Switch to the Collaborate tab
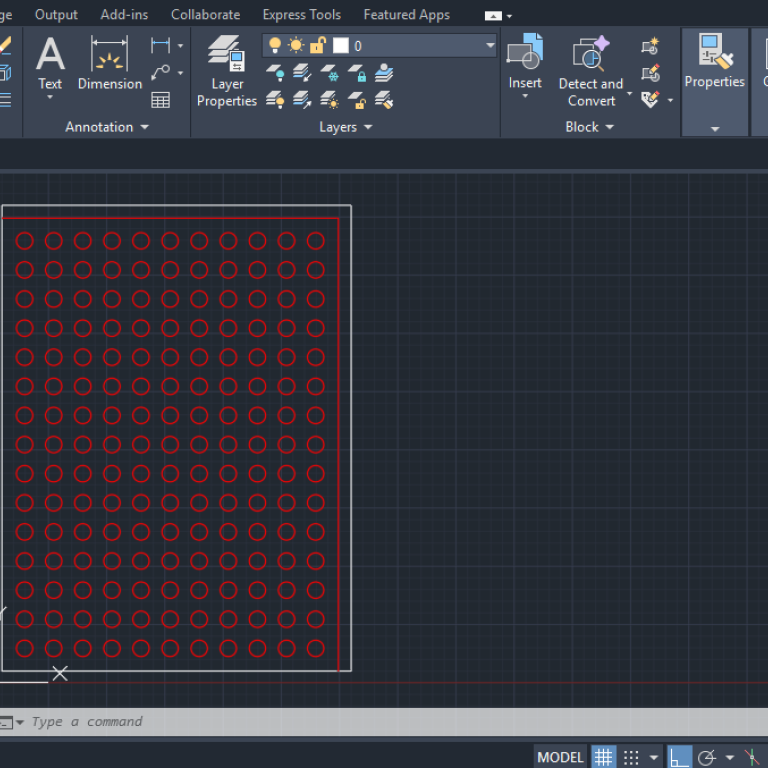The width and height of the screenshot is (768, 768). point(205,15)
